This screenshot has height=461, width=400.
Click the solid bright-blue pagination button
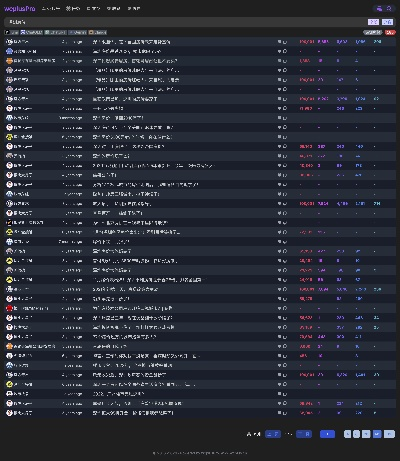(x=327, y=434)
